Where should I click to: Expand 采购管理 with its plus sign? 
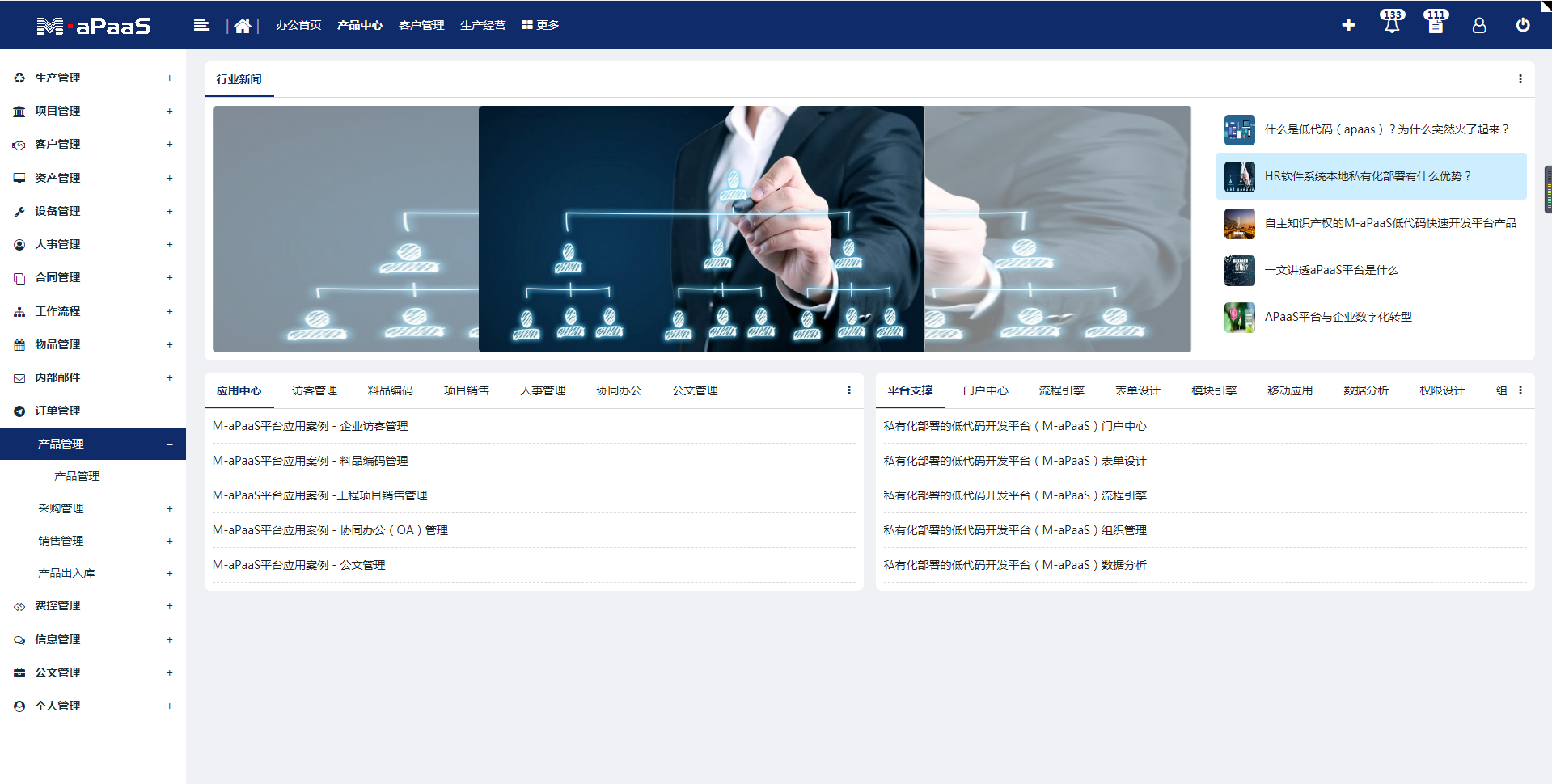tap(169, 509)
